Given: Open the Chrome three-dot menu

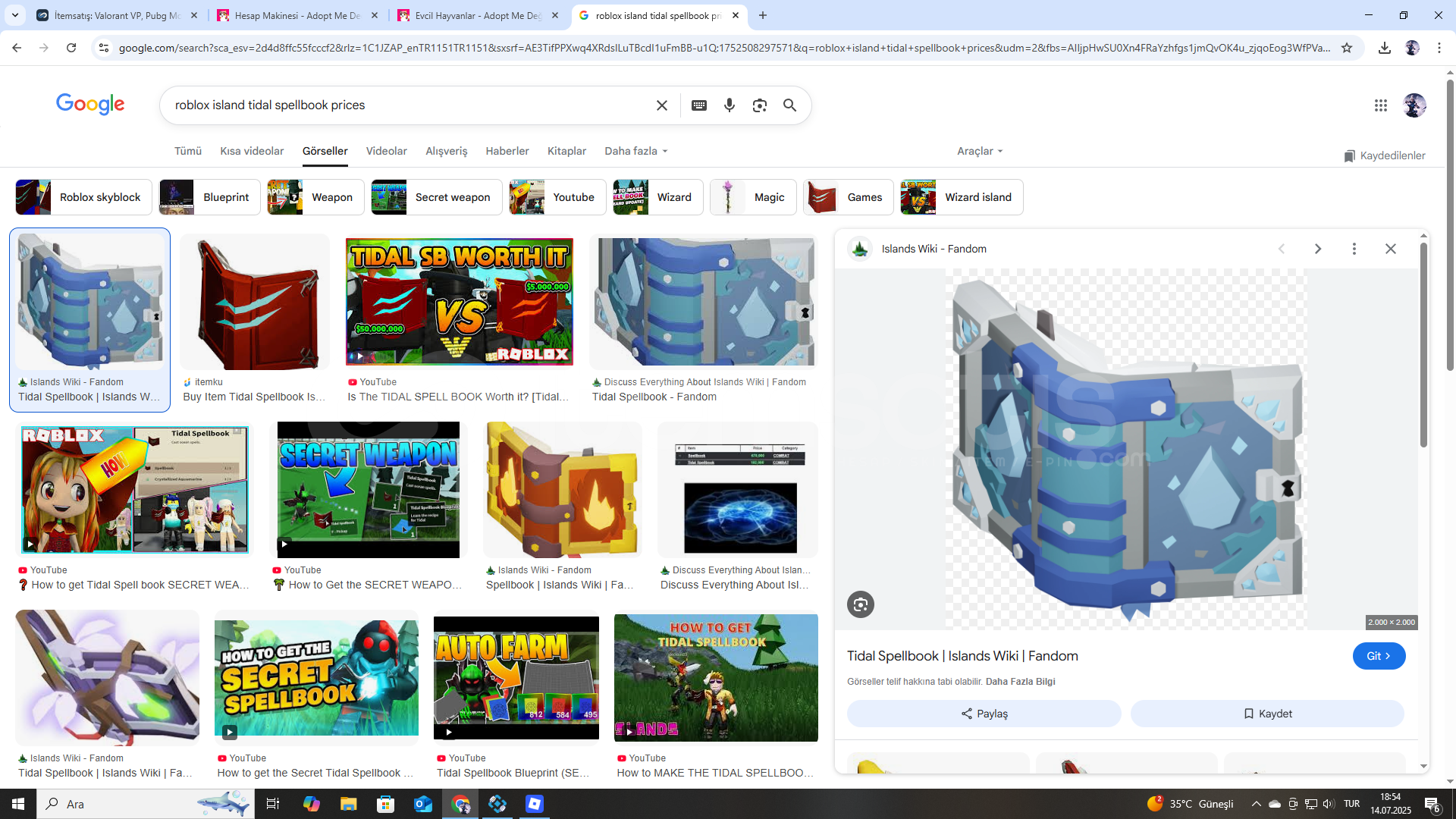Looking at the screenshot, I should pos(1439,48).
